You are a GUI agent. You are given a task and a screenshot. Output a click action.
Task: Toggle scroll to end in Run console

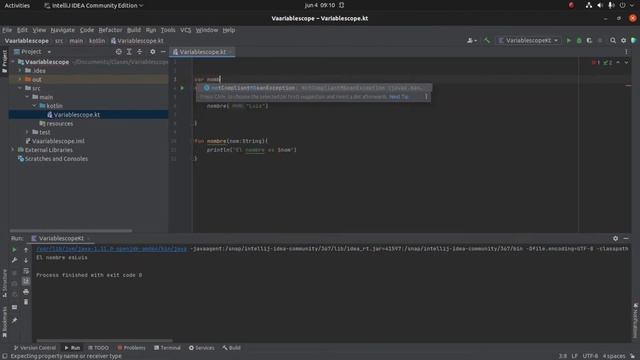tap(26, 281)
